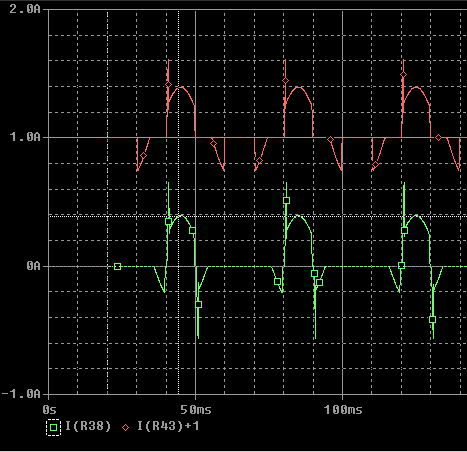Click the 1.0A y-axis label
Viewport: 467px width, 452px height.
click(25, 137)
